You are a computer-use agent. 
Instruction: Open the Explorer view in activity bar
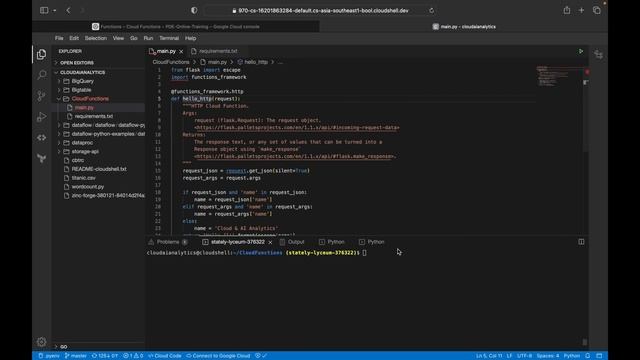(42, 54)
